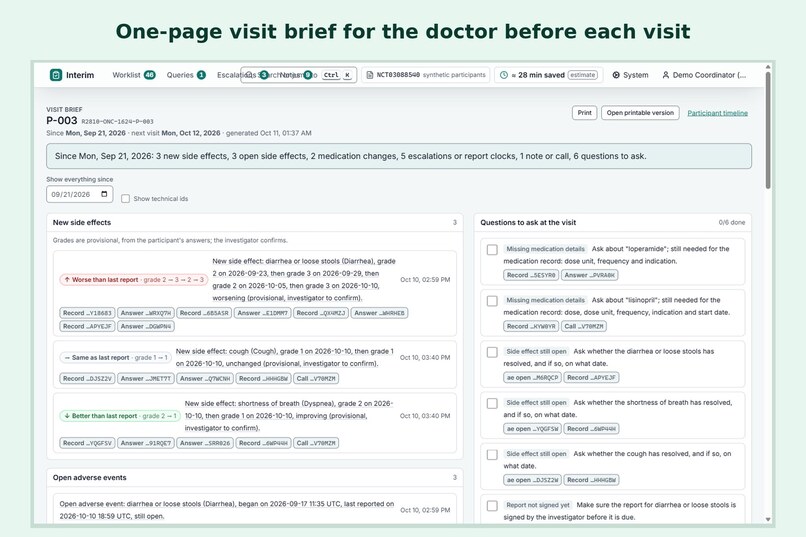The width and height of the screenshot is (806, 537).
Task: Open chip Record ..SESYR0 under loperamide question
Action: point(531,275)
